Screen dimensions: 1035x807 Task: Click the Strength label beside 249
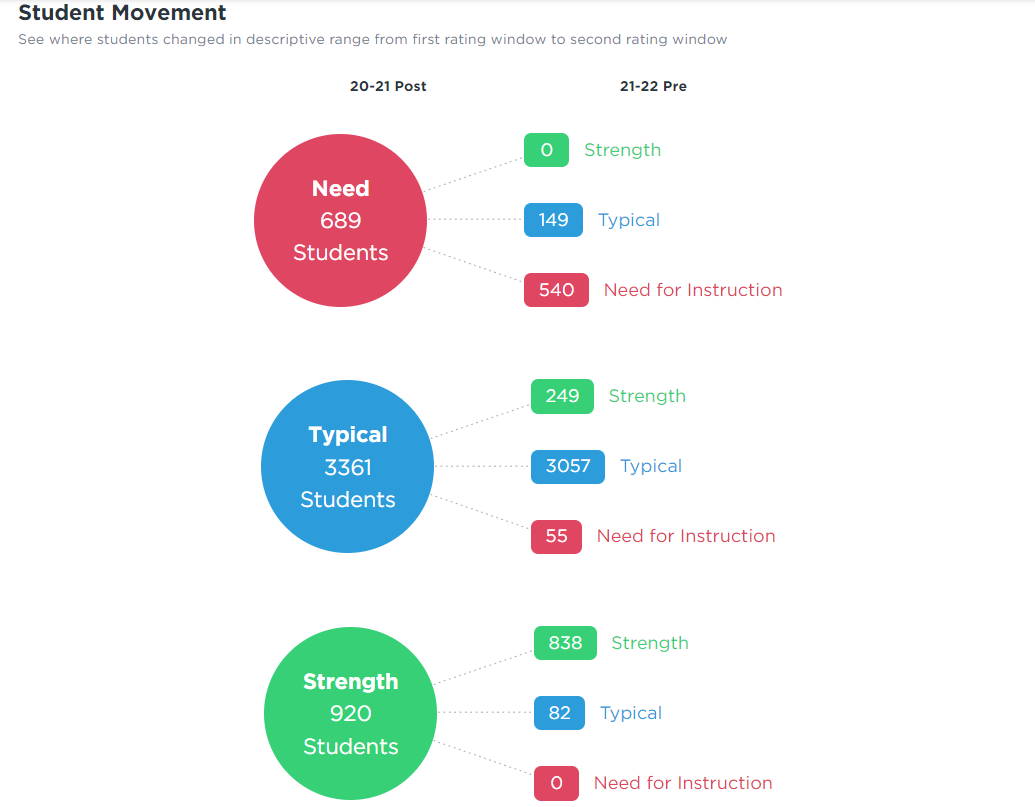pos(647,396)
